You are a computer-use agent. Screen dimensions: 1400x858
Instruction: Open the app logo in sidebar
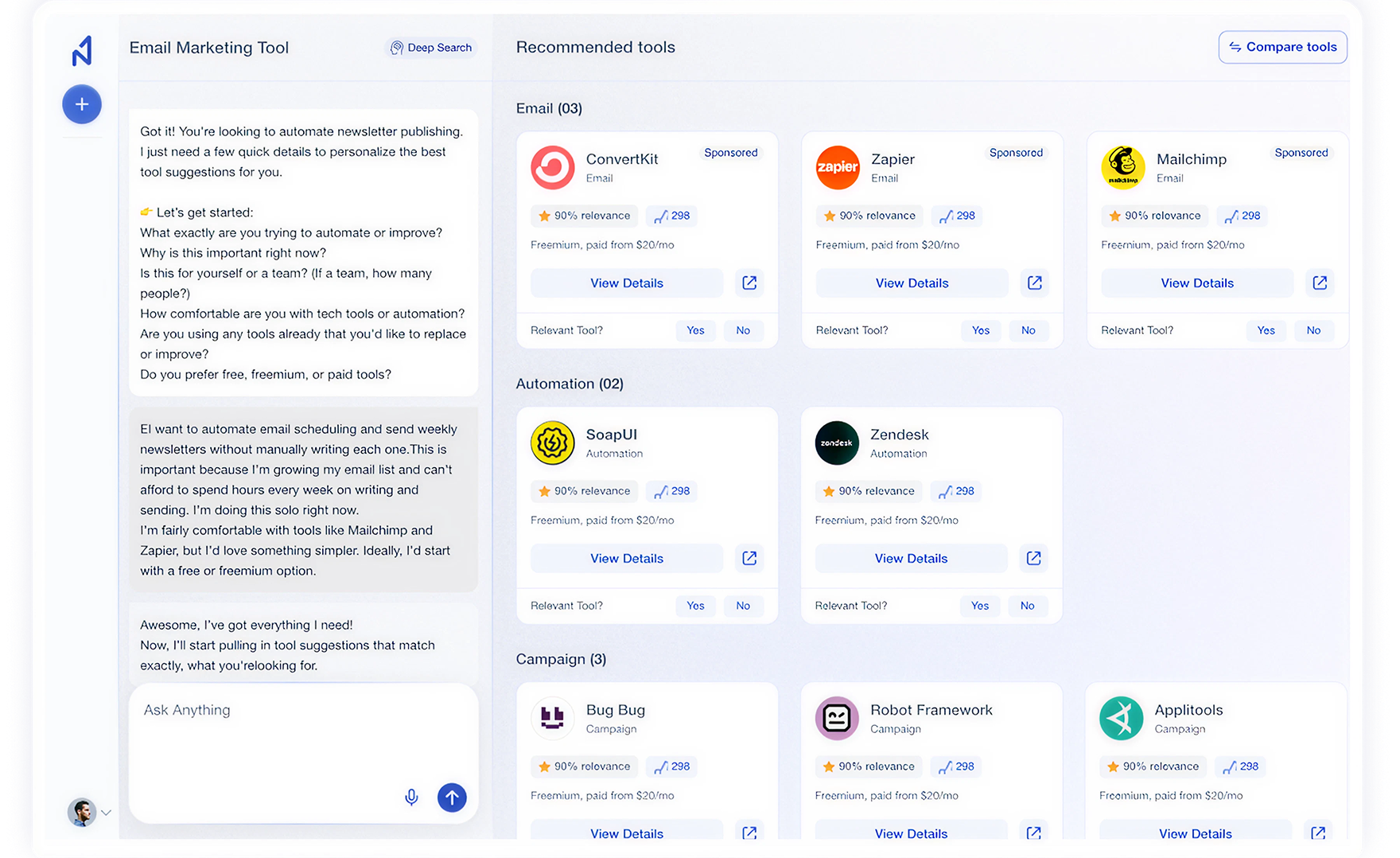(x=82, y=50)
